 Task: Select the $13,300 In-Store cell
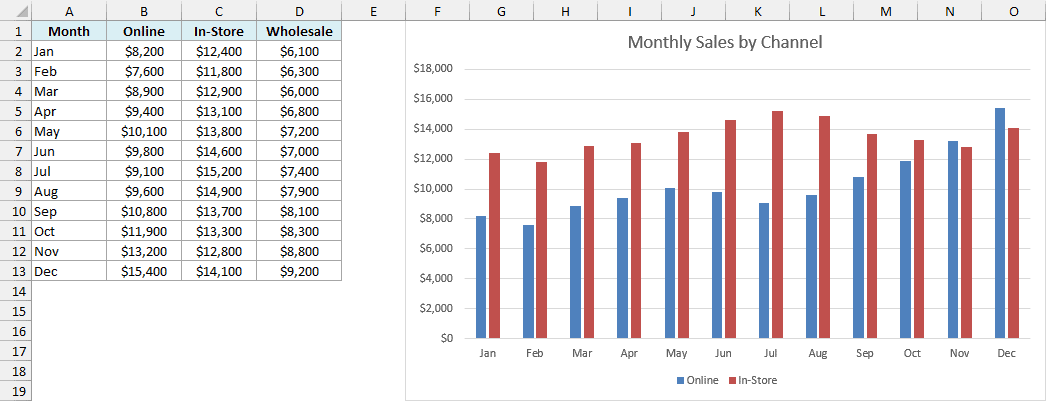pos(219,232)
